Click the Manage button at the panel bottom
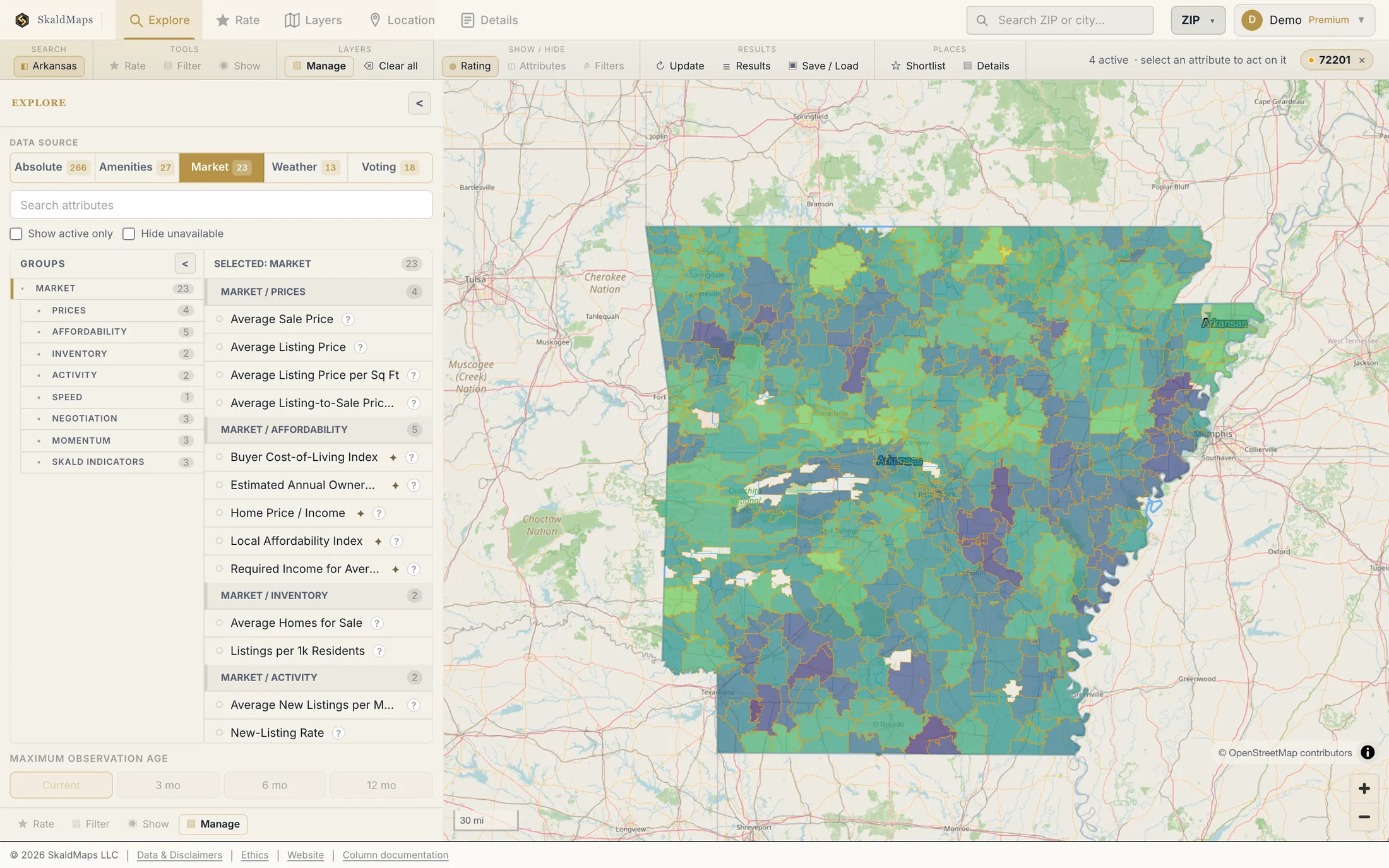The width and height of the screenshot is (1389, 868). [213, 824]
